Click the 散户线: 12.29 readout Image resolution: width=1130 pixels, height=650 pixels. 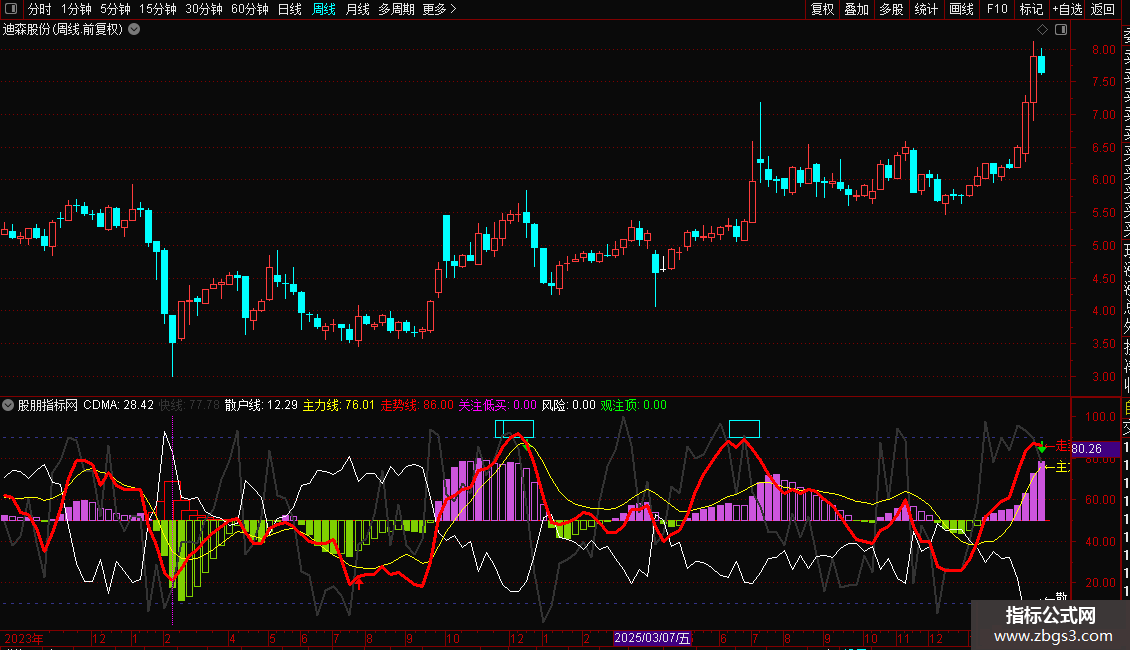pyautogui.click(x=261, y=405)
